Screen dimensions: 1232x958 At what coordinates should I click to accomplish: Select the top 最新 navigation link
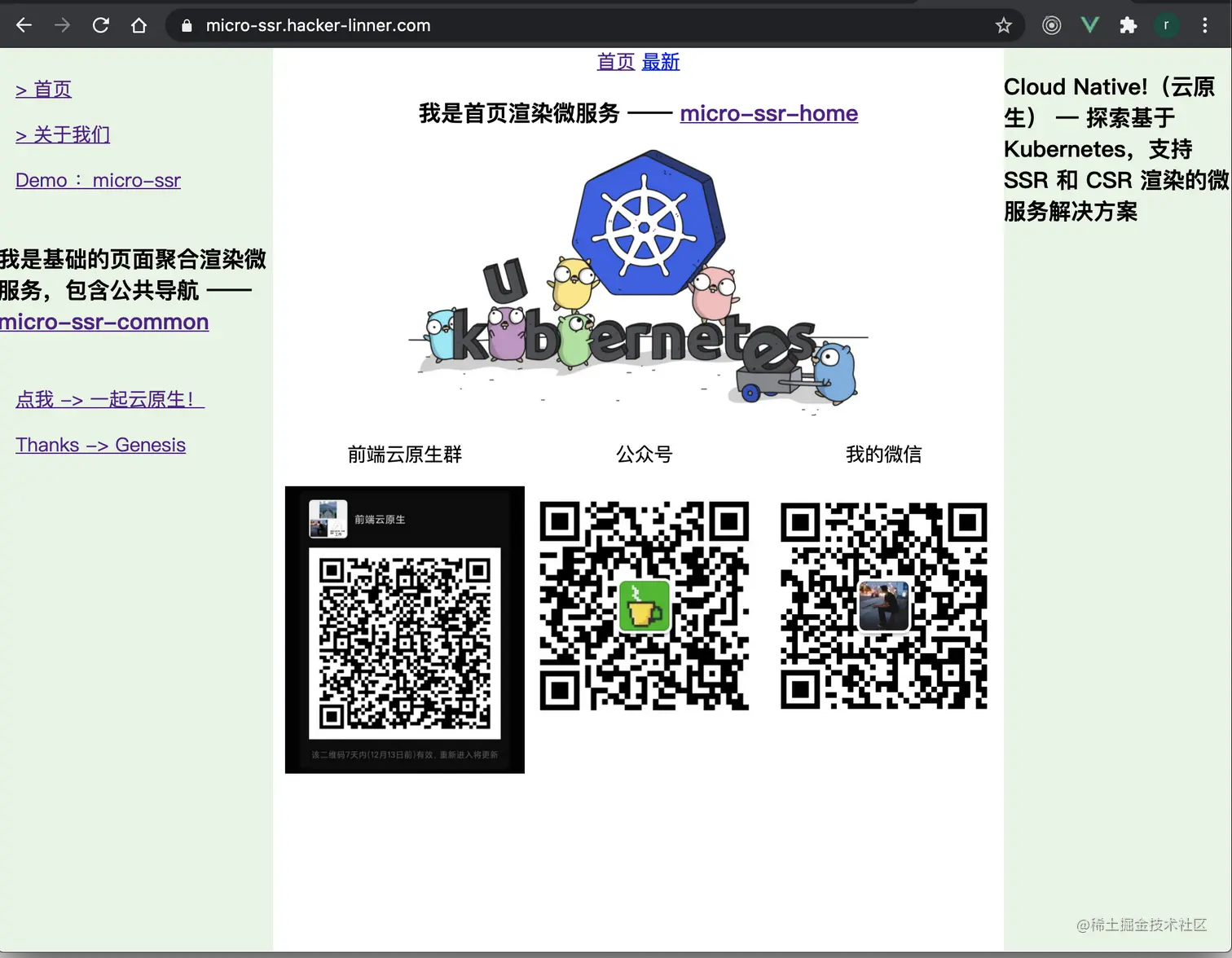coord(661,62)
